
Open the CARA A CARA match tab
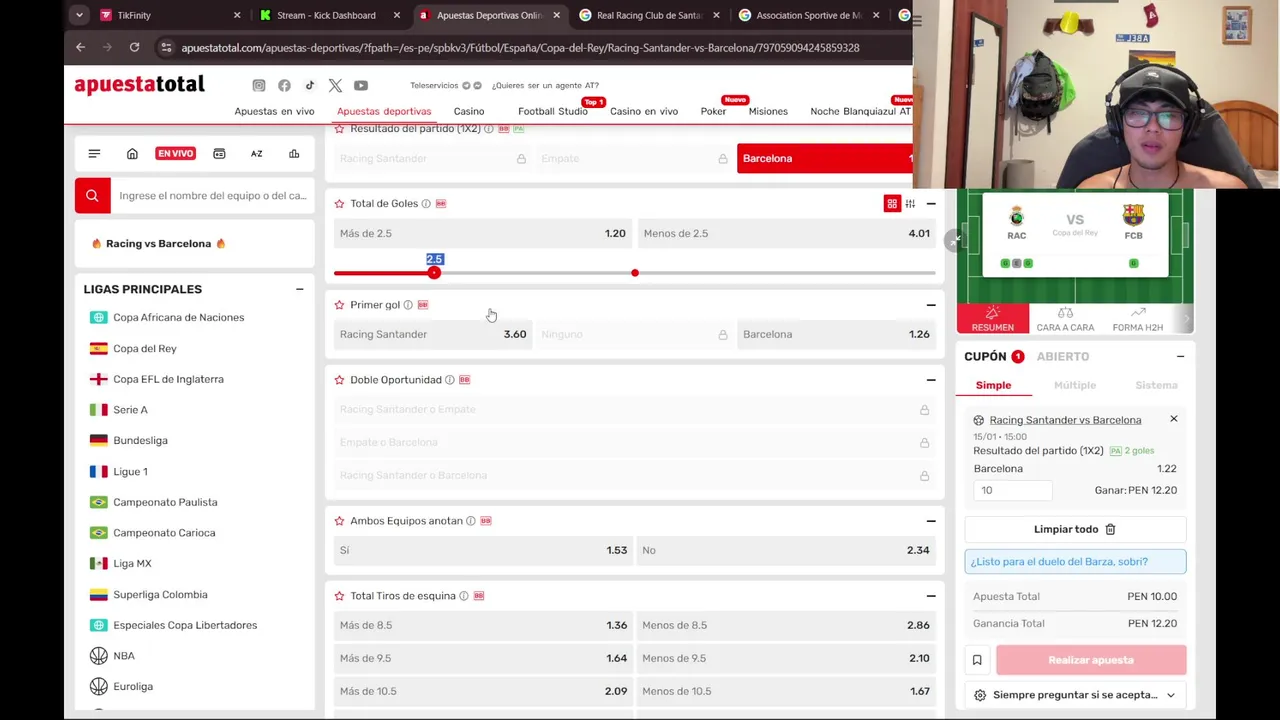coord(1065,319)
